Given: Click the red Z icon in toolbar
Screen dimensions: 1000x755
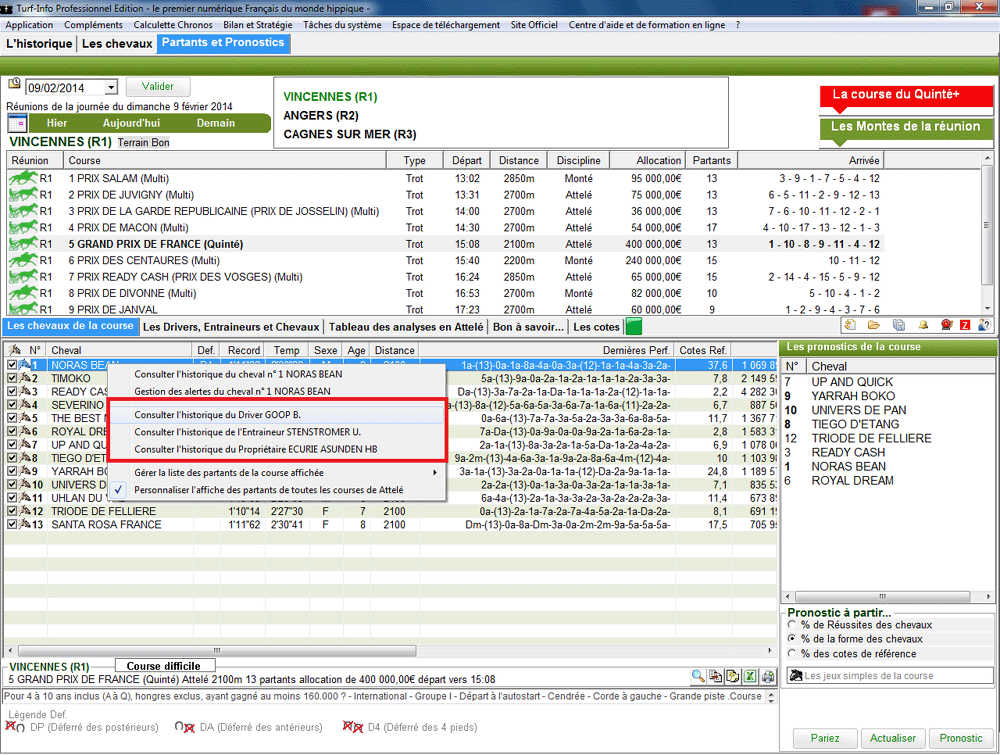Looking at the screenshot, I should click(x=965, y=325).
